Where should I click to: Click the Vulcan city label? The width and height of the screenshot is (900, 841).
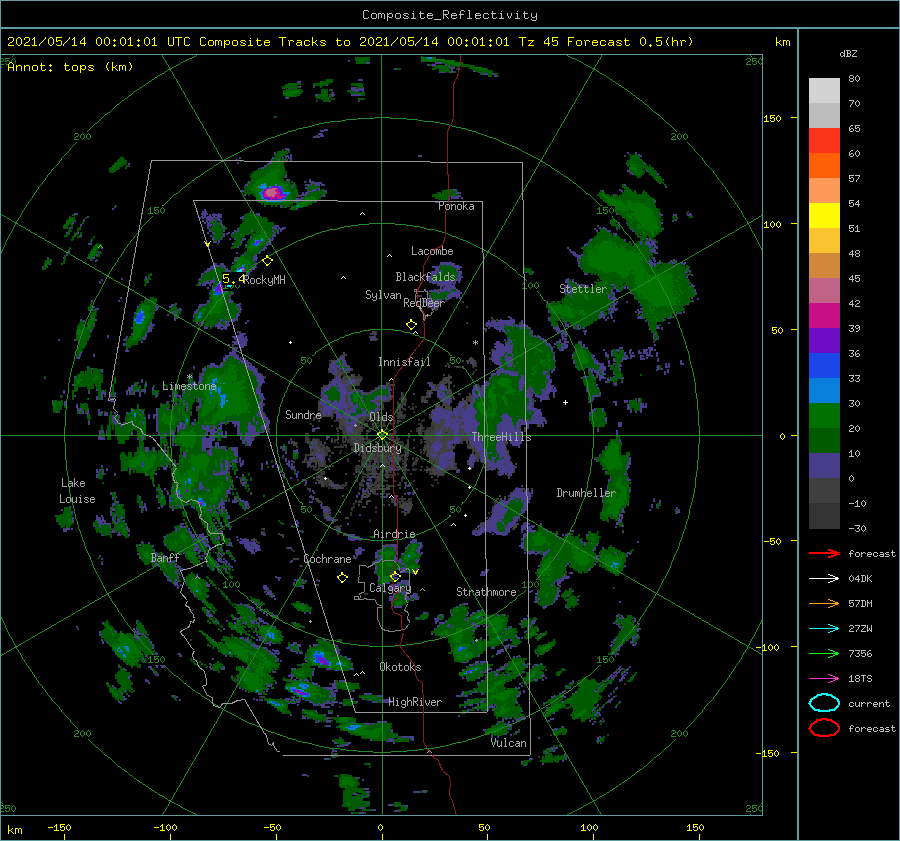[x=509, y=743]
